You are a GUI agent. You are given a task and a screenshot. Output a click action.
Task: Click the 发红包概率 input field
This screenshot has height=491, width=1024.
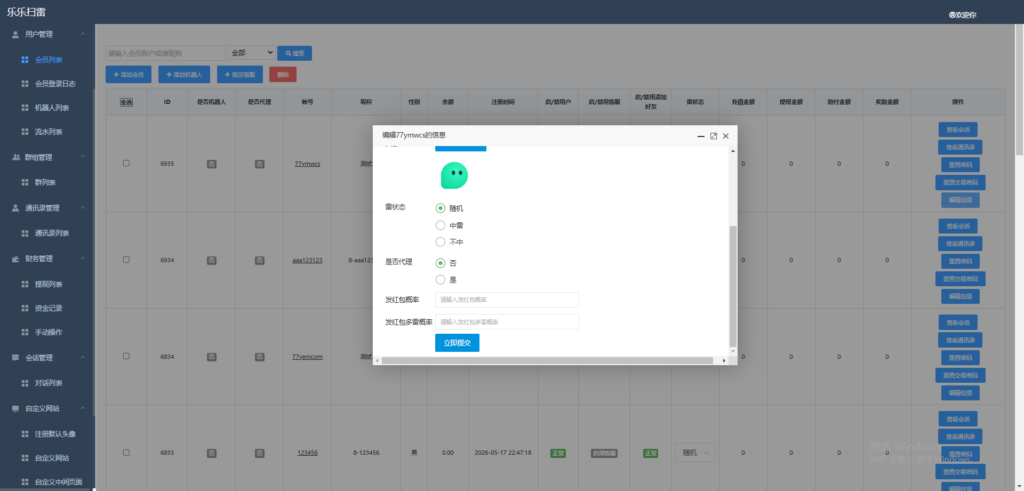[x=507, y=300]
